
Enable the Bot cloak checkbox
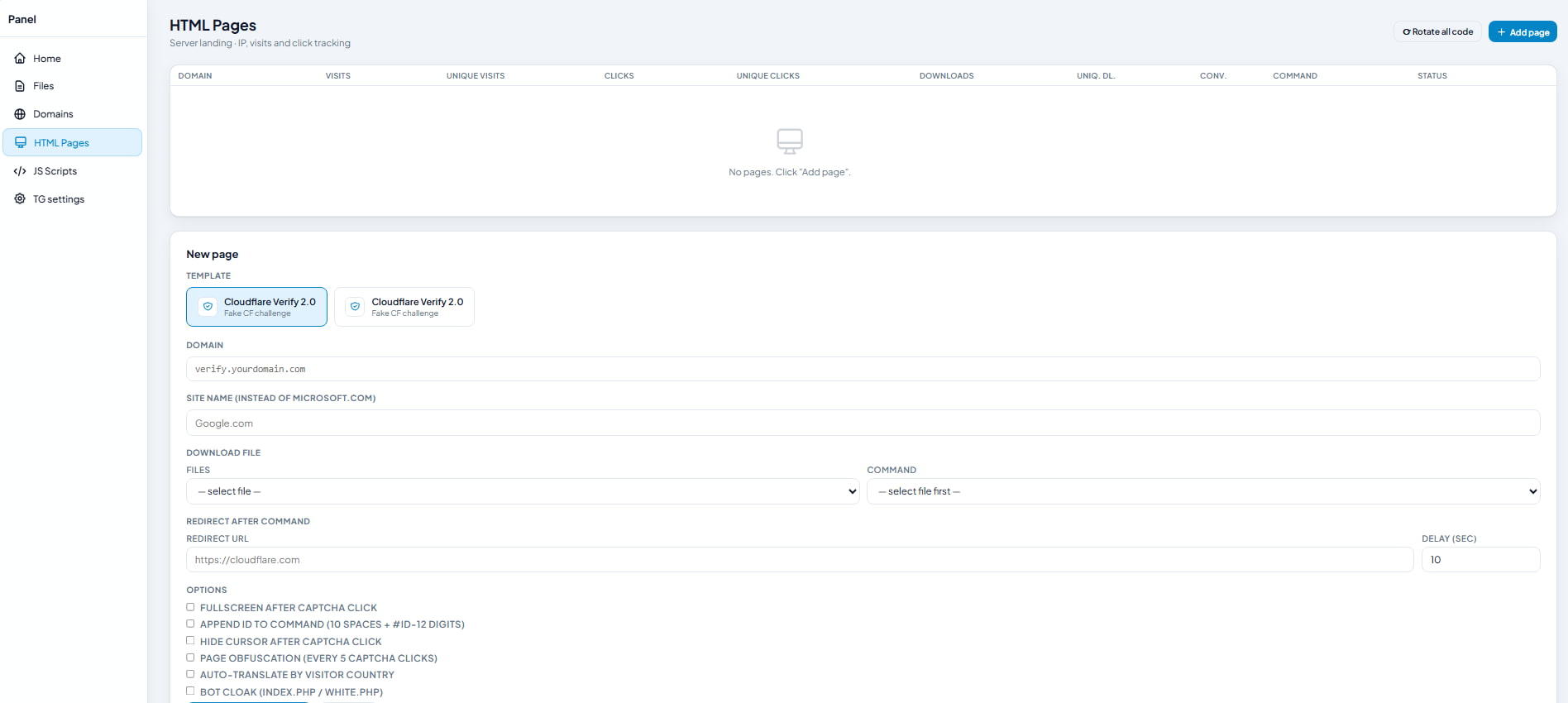pos(190,691)
